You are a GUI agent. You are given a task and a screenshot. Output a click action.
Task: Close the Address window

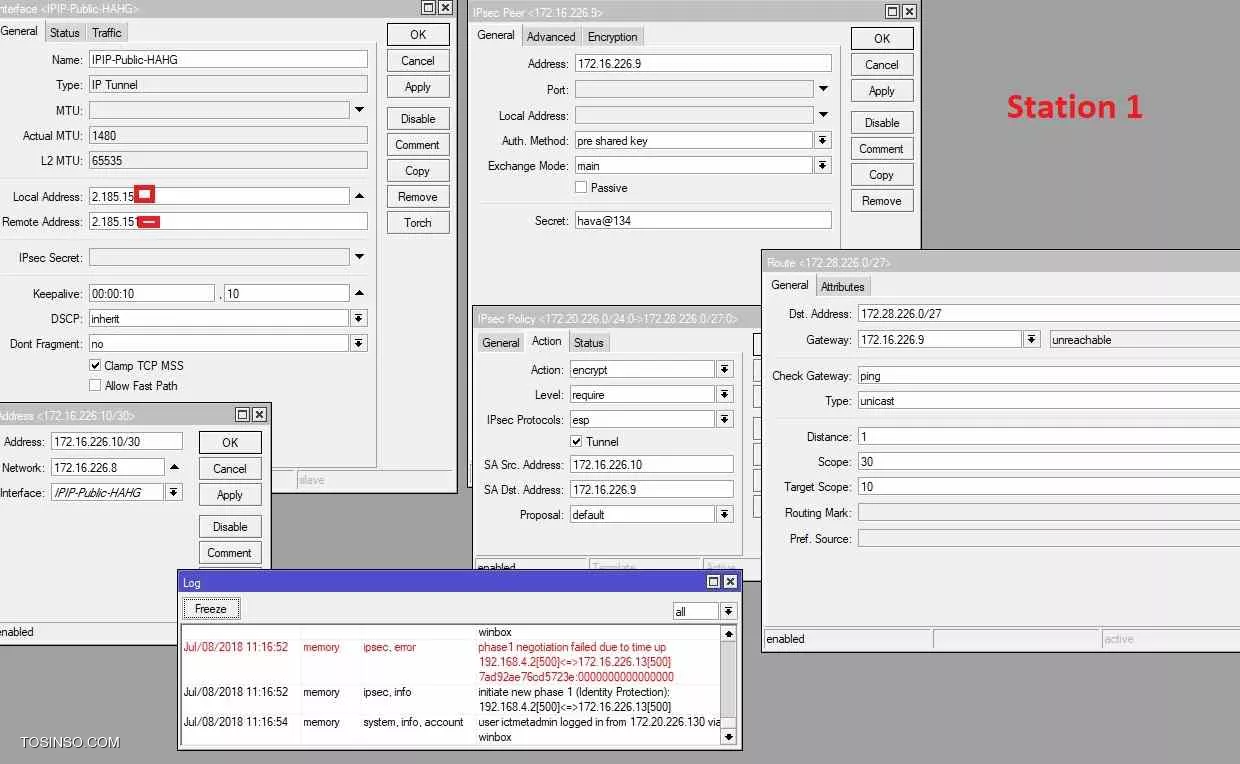pos(259,415)
